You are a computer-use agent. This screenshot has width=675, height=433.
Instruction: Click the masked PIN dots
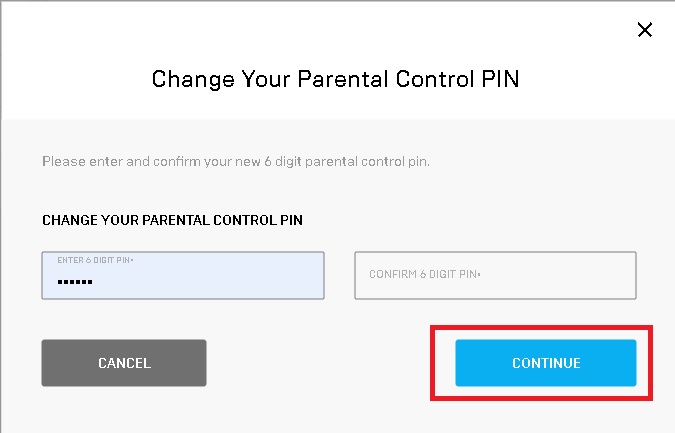(75, 283)
